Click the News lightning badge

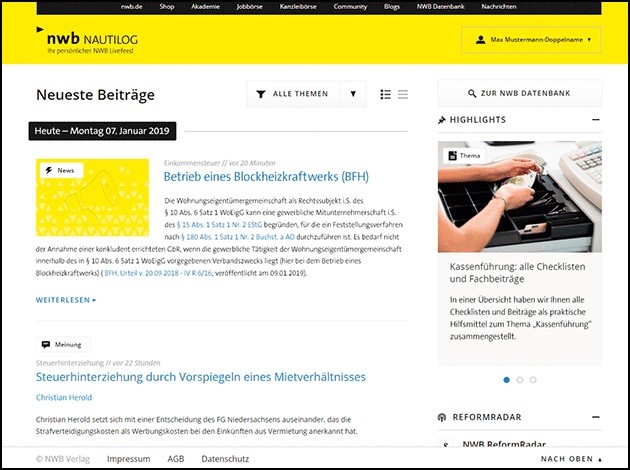pyautogui.click(x=59, y=170)
